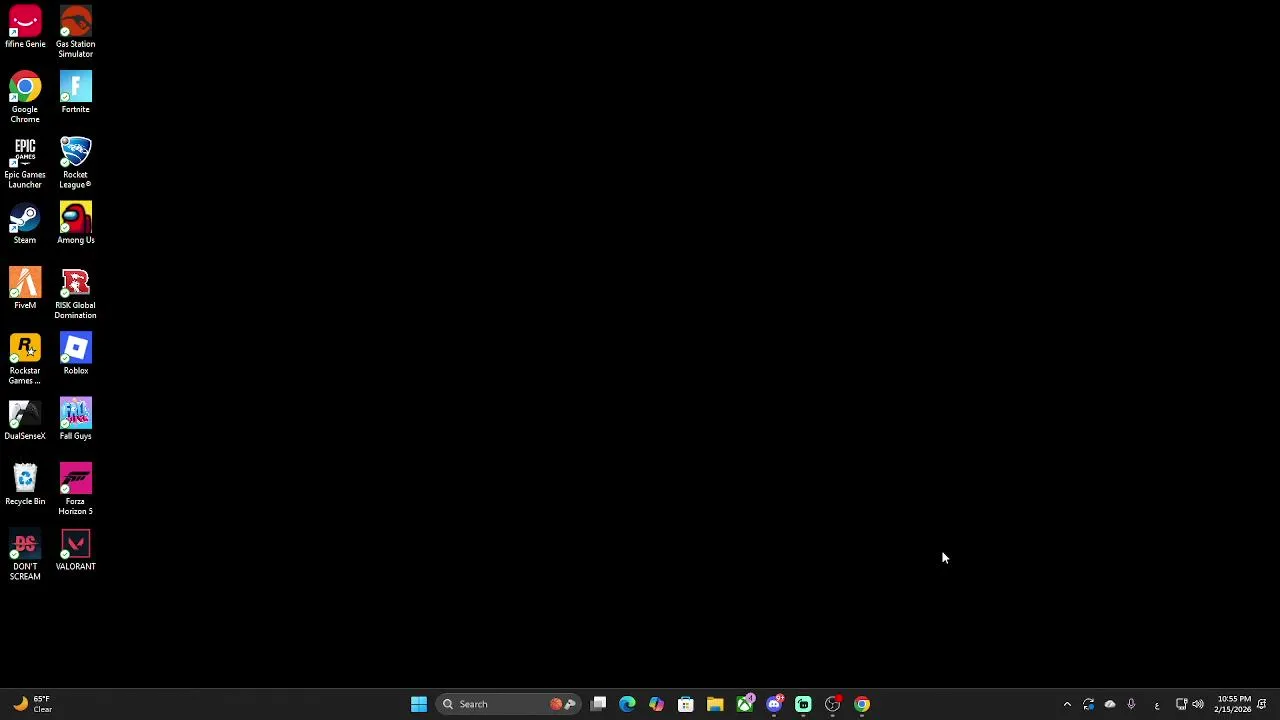The image size is (1280, 720).
Task: Select the Among Us desktop icon
Action: 75,223
